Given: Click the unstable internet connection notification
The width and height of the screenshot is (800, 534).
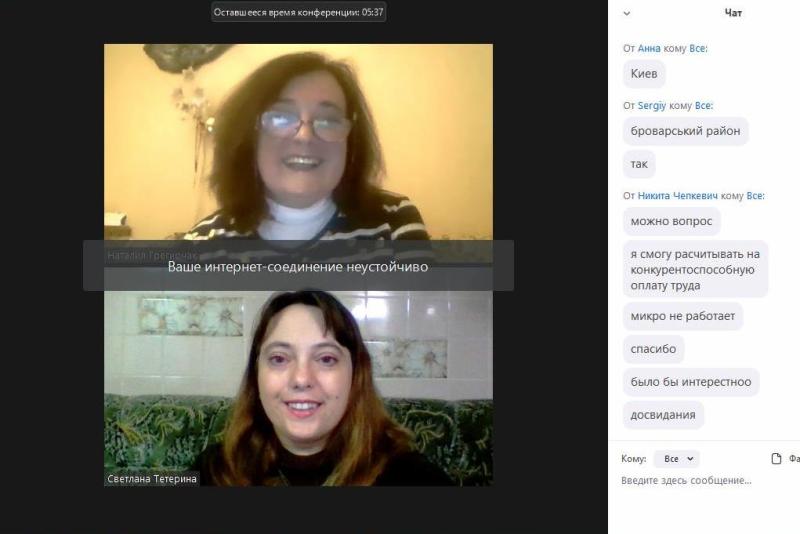Looking at the screenshot, I should pyautogui.click(x=298, y=266).
